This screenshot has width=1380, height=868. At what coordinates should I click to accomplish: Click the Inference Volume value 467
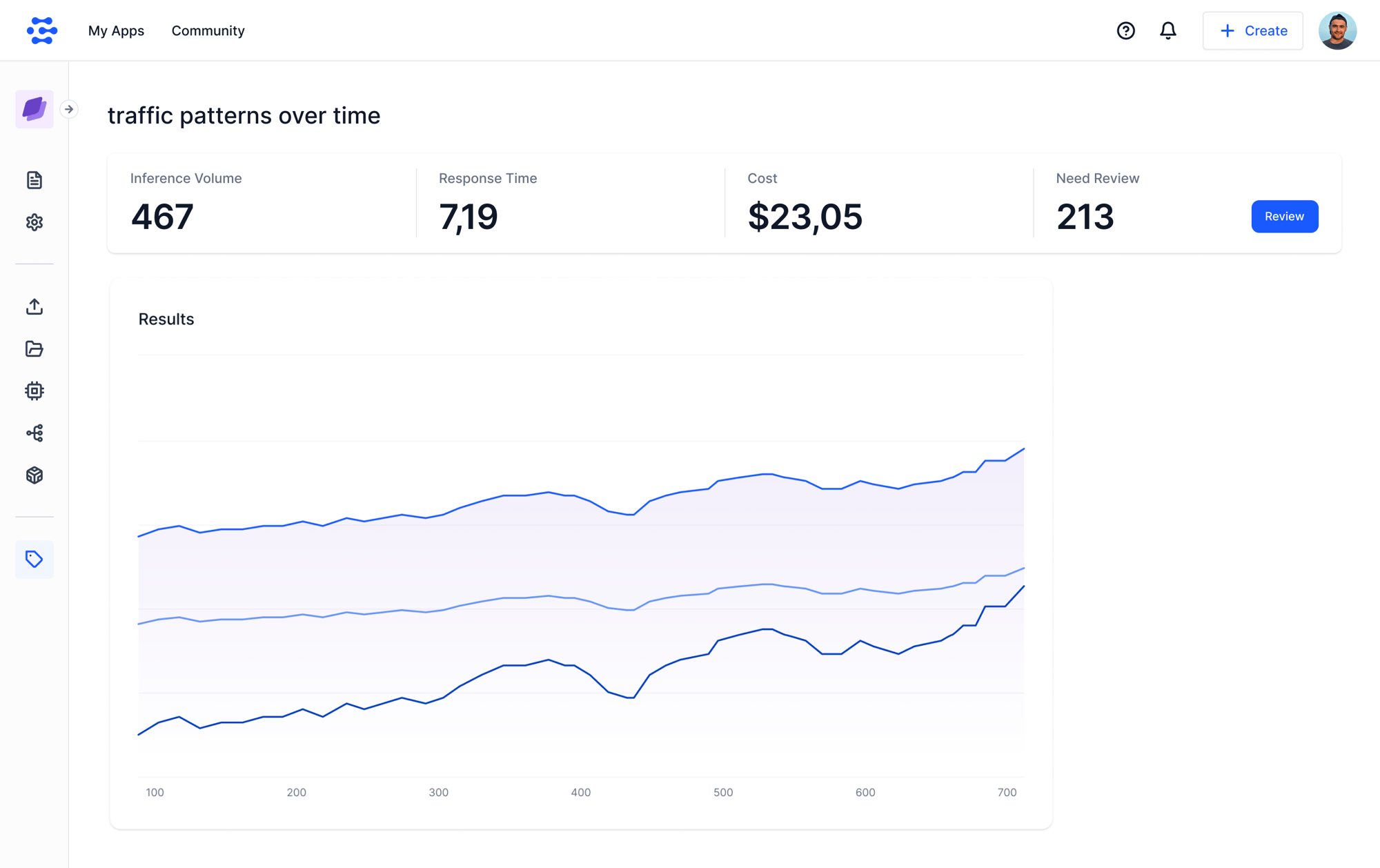click(x=162, y=217)
